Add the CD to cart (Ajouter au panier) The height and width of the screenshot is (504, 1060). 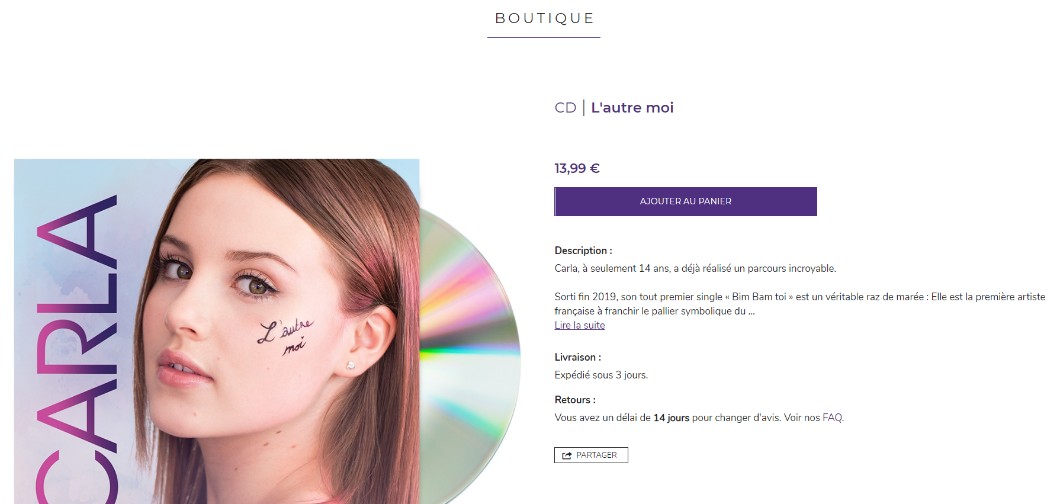click(x=685, y=201)
